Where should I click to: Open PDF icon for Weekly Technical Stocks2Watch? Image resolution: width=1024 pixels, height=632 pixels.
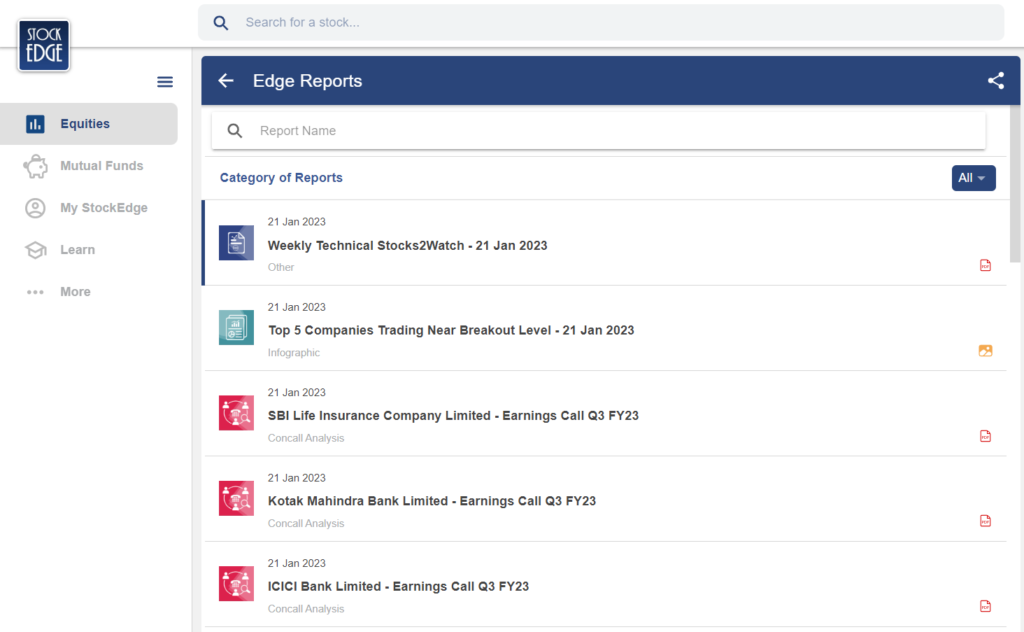coord(985,265)
